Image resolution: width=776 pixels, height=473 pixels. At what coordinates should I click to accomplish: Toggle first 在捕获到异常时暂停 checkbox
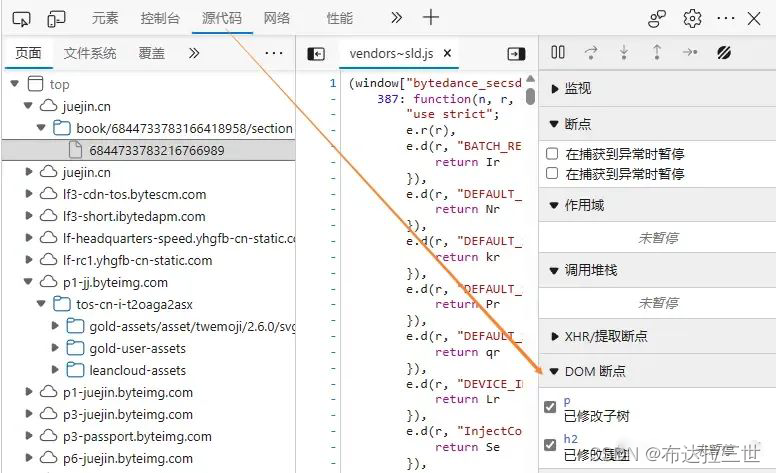(x=552, y=153)
